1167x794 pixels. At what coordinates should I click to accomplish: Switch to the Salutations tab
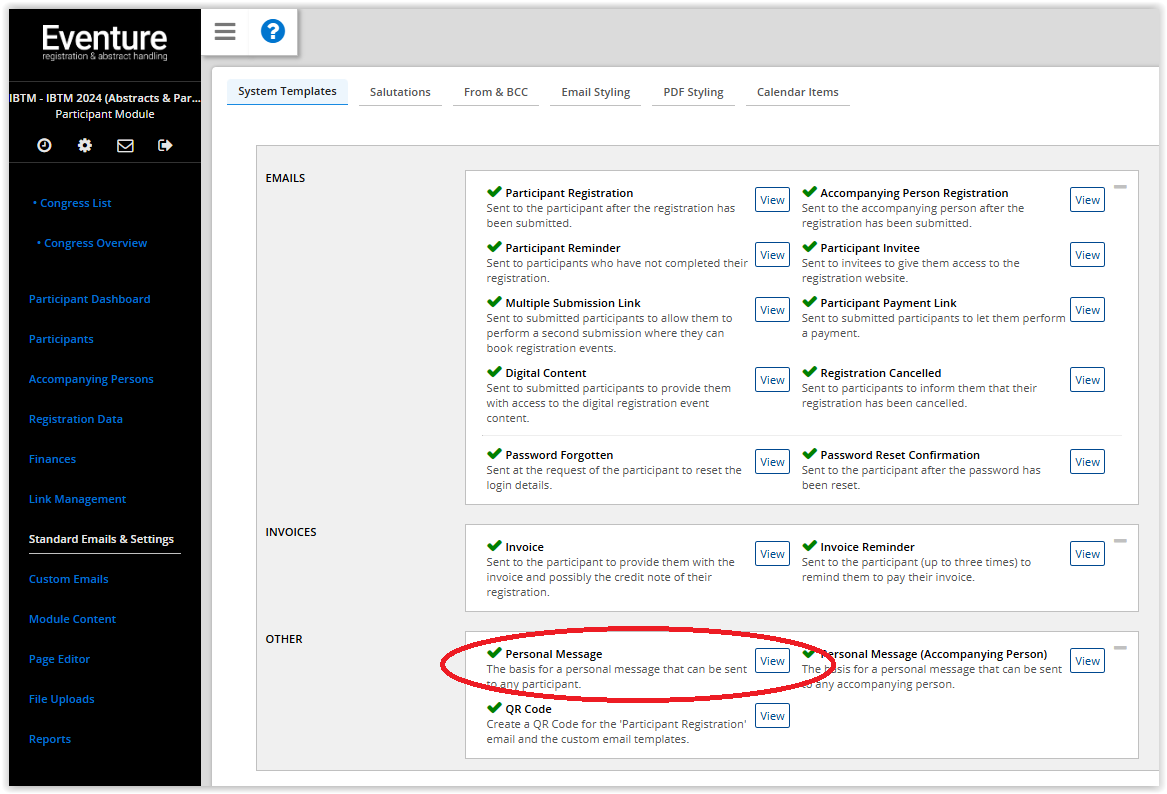(400, 92)
